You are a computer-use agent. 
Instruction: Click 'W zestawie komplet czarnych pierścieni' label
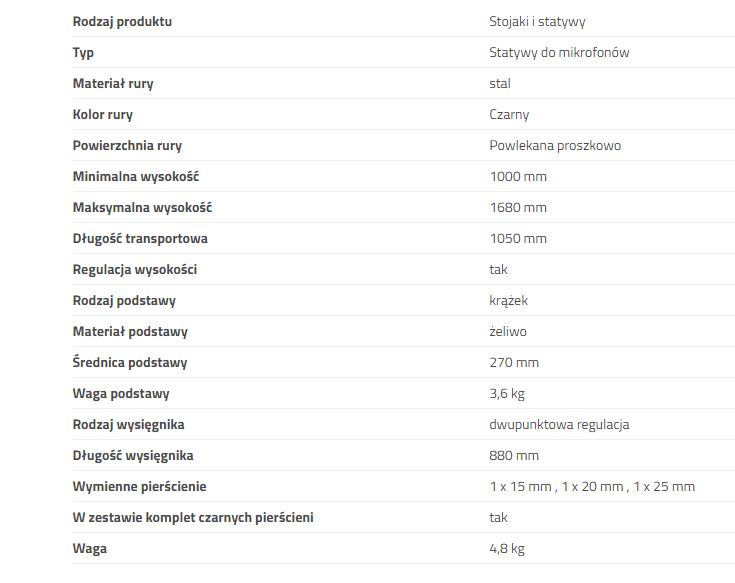pyautogui.click(x=193, y=517)
